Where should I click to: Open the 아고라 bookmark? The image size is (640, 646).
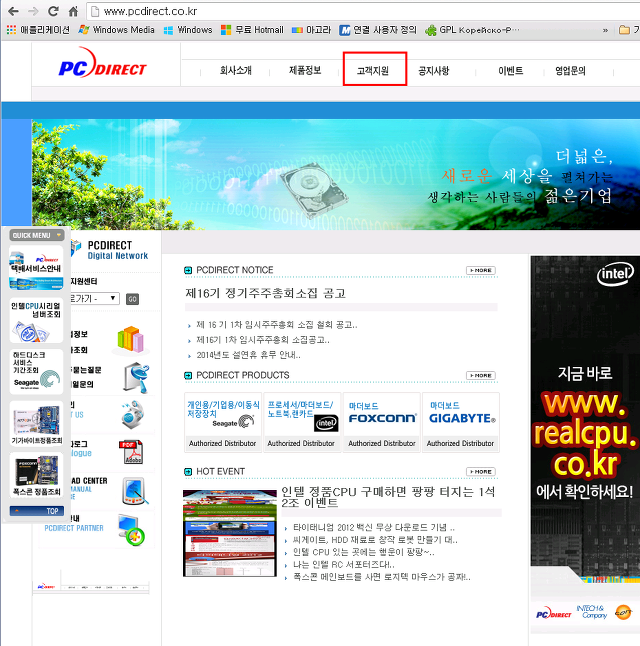point(311,30)
